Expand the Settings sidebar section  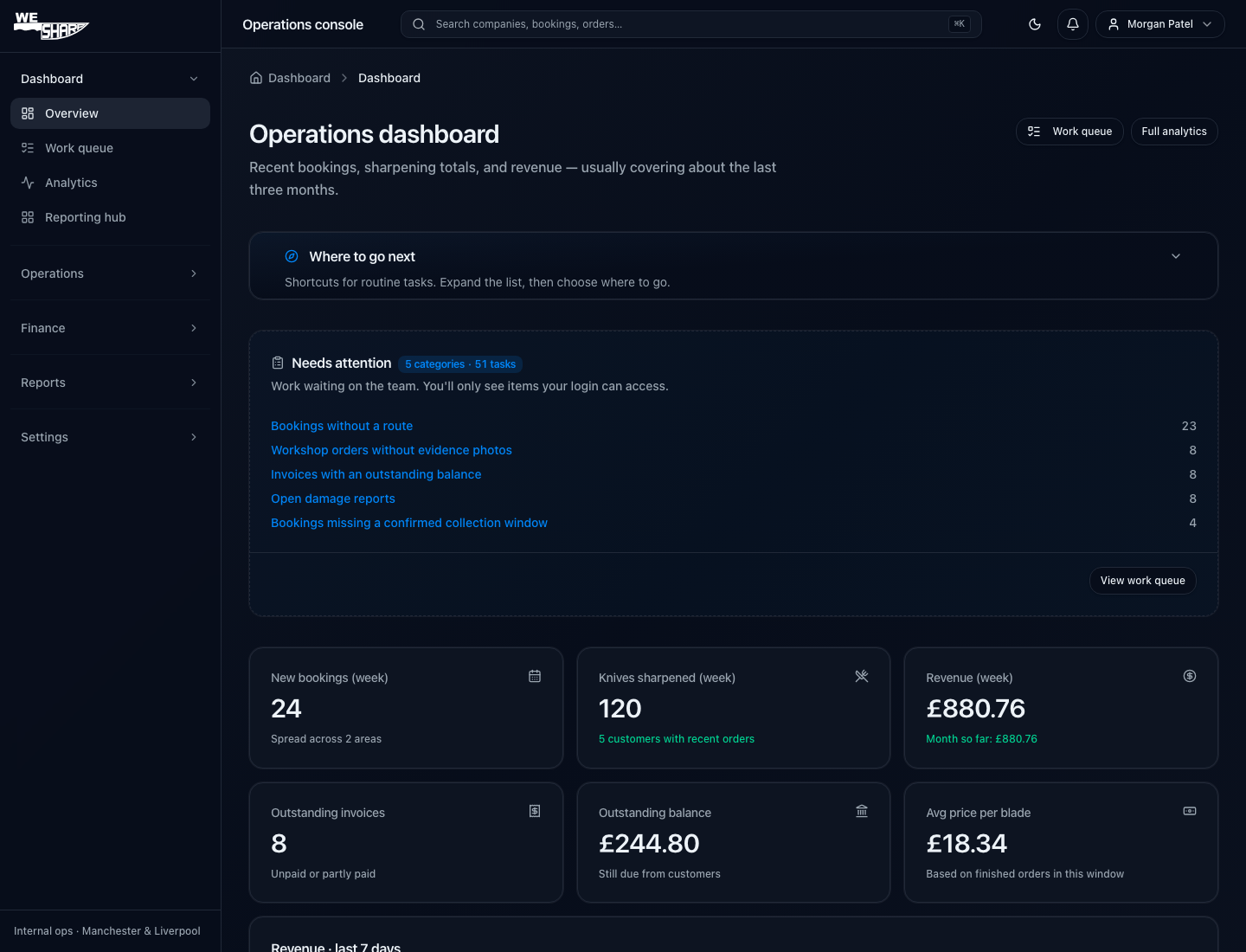[x=110, y=437]
